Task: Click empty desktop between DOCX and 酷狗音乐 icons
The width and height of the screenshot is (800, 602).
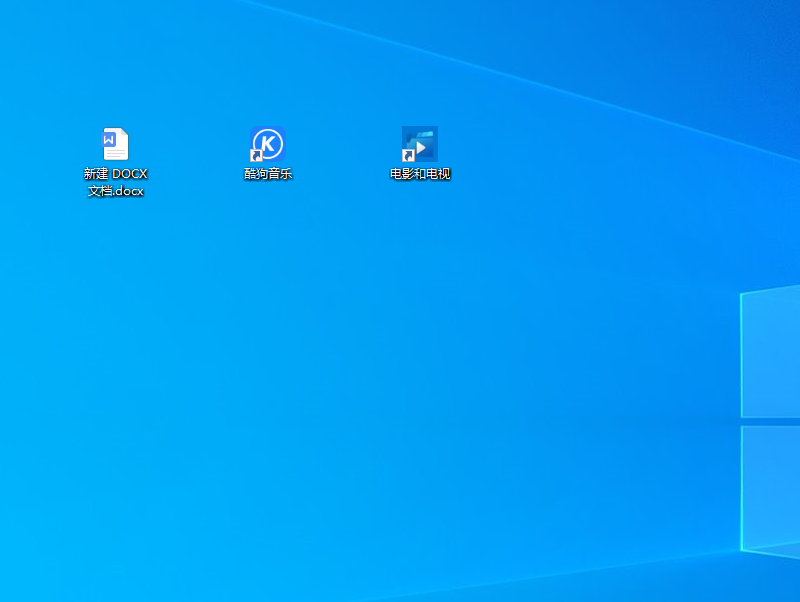Action: tap(192, 150)
